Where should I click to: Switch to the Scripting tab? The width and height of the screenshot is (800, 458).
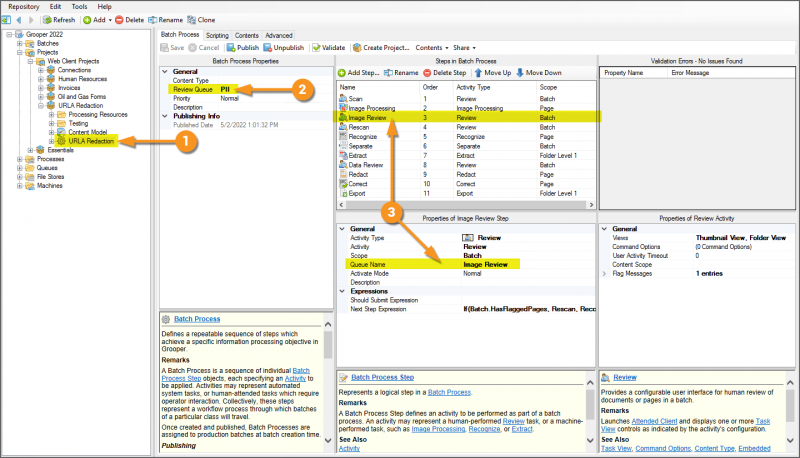coord(217,35)
